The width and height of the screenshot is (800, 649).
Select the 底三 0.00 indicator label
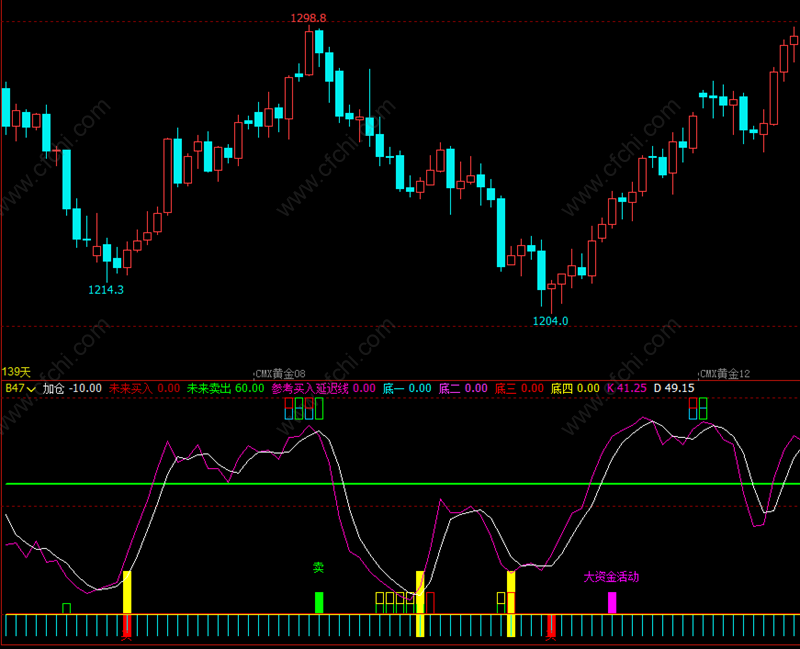pyautogui.click(x=519, y=388)
